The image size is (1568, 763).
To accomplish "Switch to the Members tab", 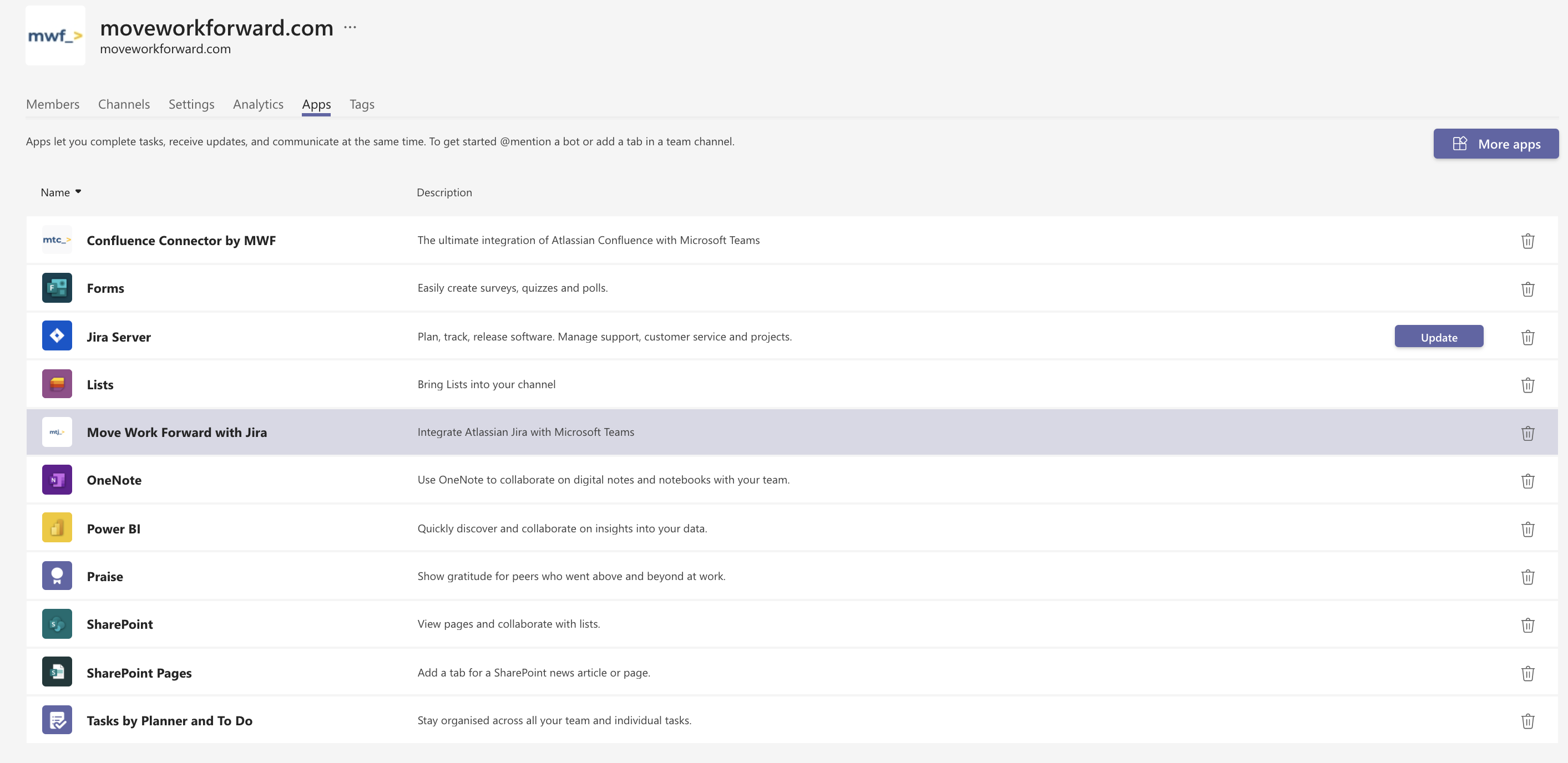I will point(52,104).
